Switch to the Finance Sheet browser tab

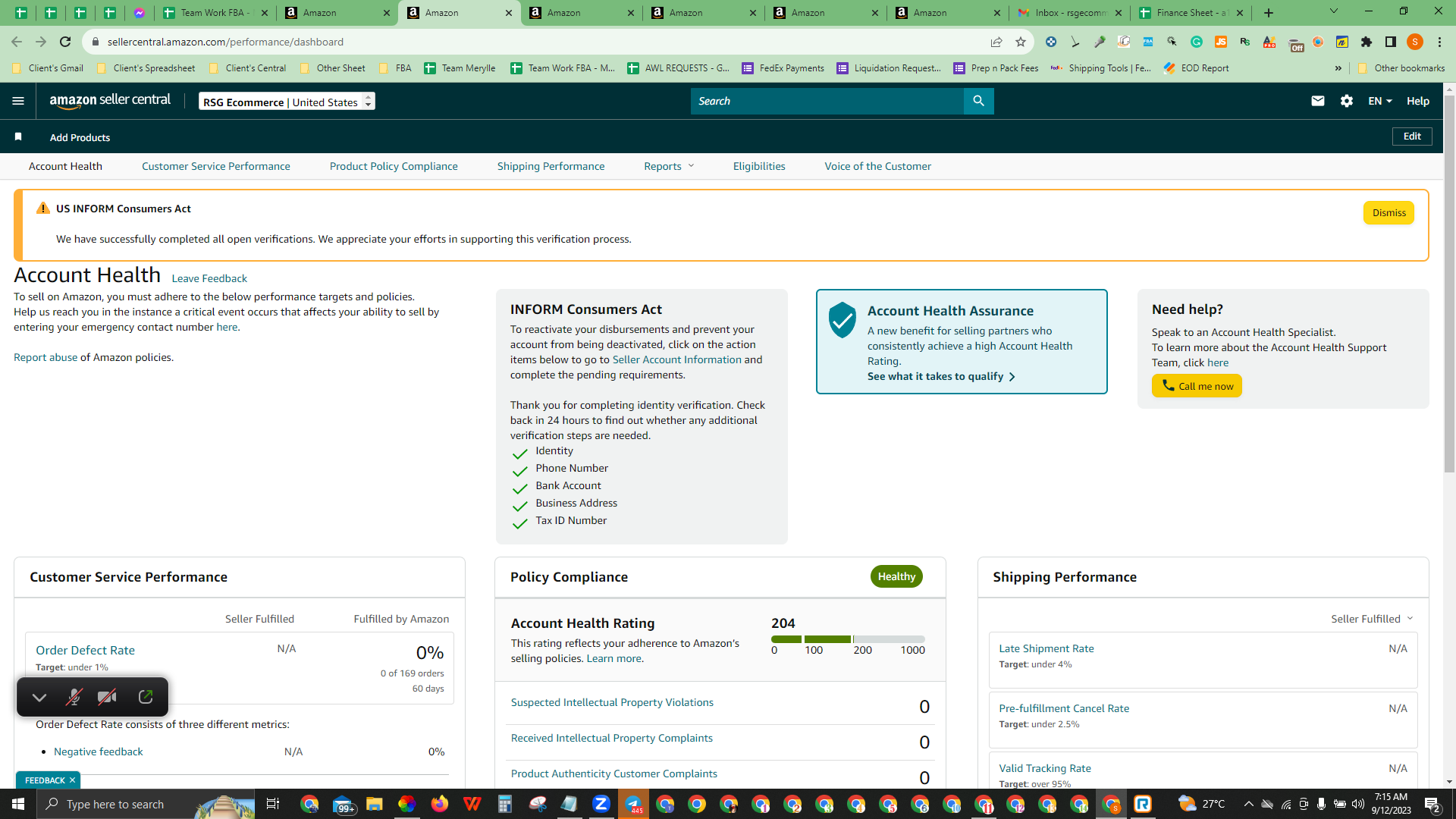(x=1191, y=13)
